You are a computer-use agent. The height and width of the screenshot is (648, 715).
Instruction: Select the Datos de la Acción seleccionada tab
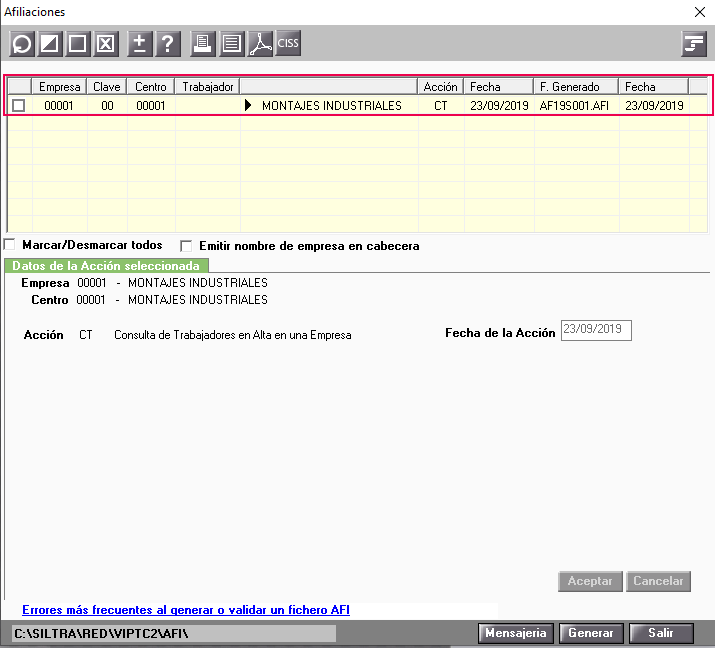(x=106, y=266)
